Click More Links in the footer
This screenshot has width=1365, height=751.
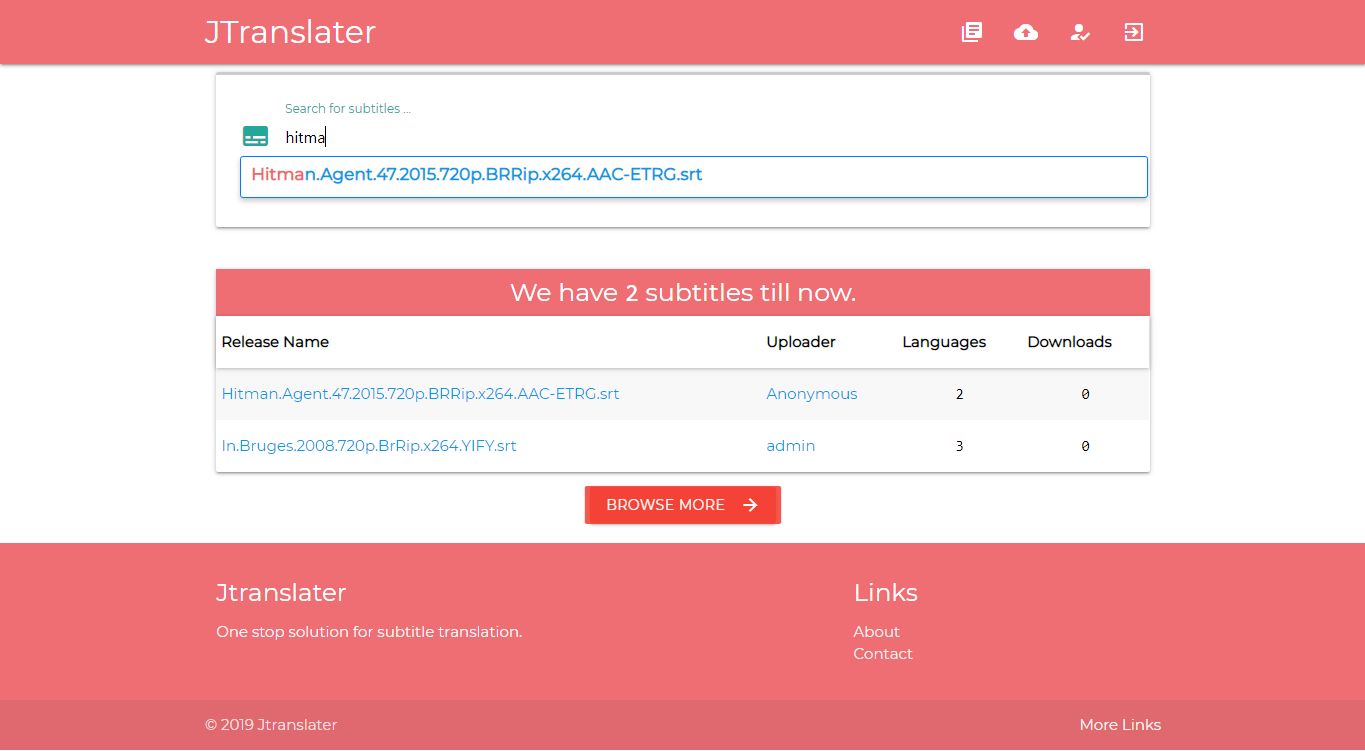[x=1120, y=725]
